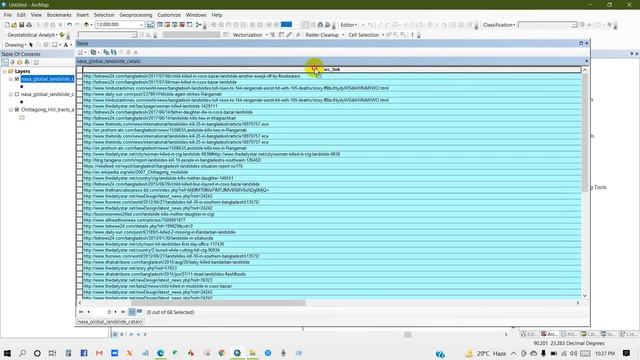Open Gmail icon in taskbar
Image resolution: width=640 pixels, height=360 pixels.
99,353
